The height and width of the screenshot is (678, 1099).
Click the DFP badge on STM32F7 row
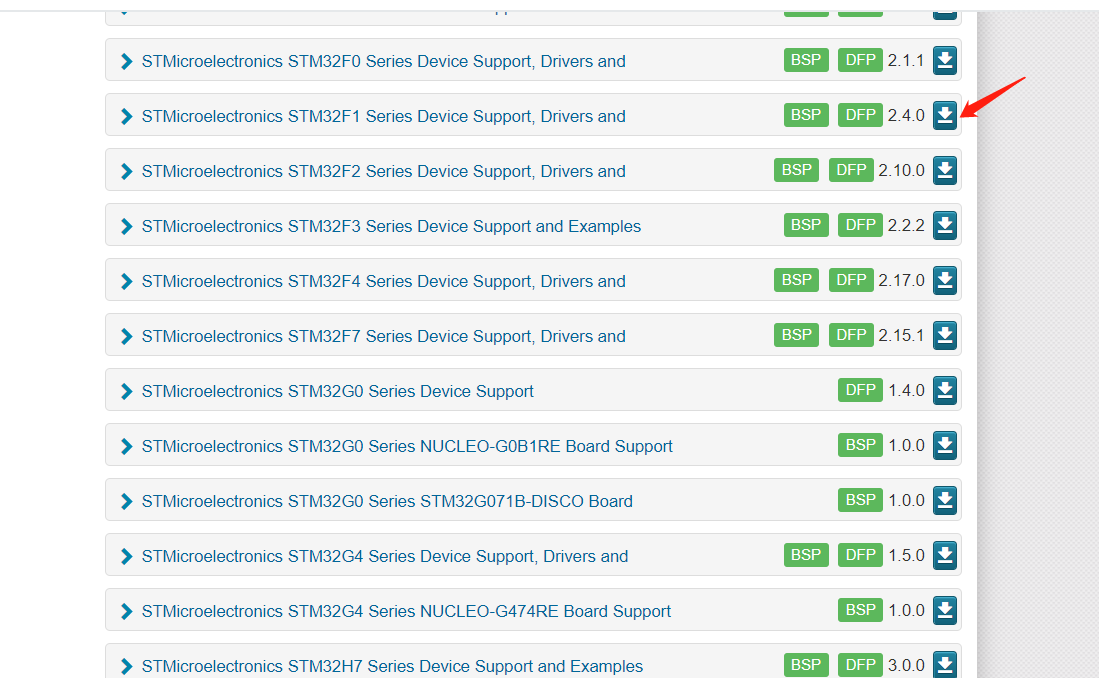pyautogui.click(x=851, y=334)
